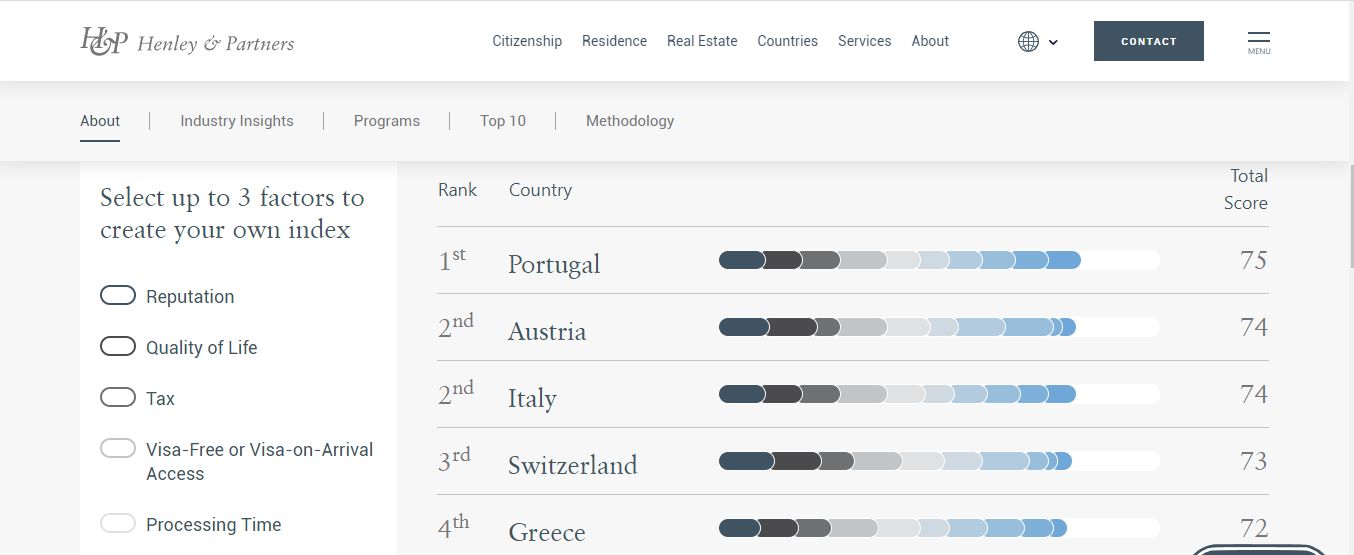Toggle the Processing Time factor
This screenshot has height=555, width=1354.
point(118,524)
